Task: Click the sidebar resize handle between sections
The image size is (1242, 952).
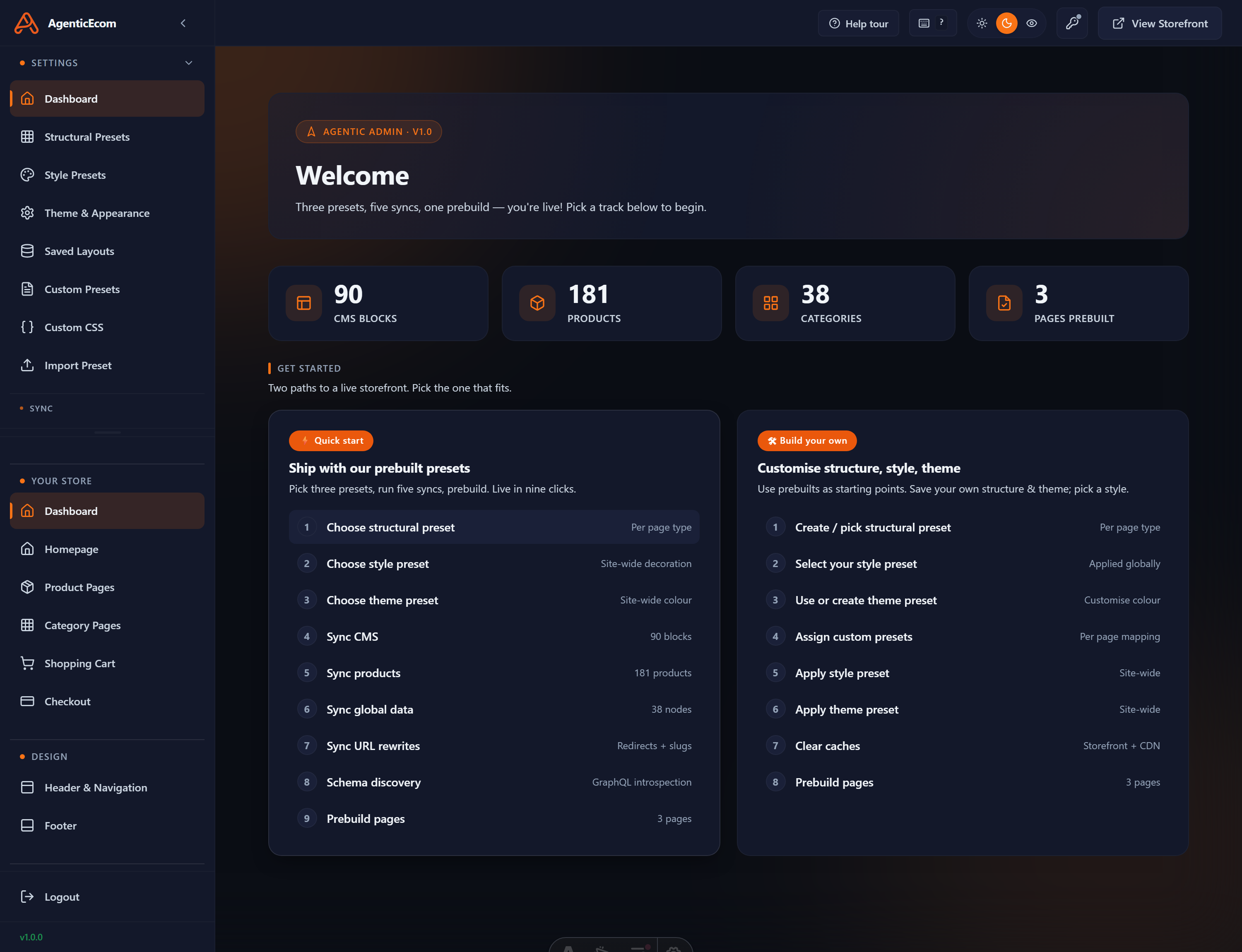Action: pyautogui.click(x=108, y=433)
